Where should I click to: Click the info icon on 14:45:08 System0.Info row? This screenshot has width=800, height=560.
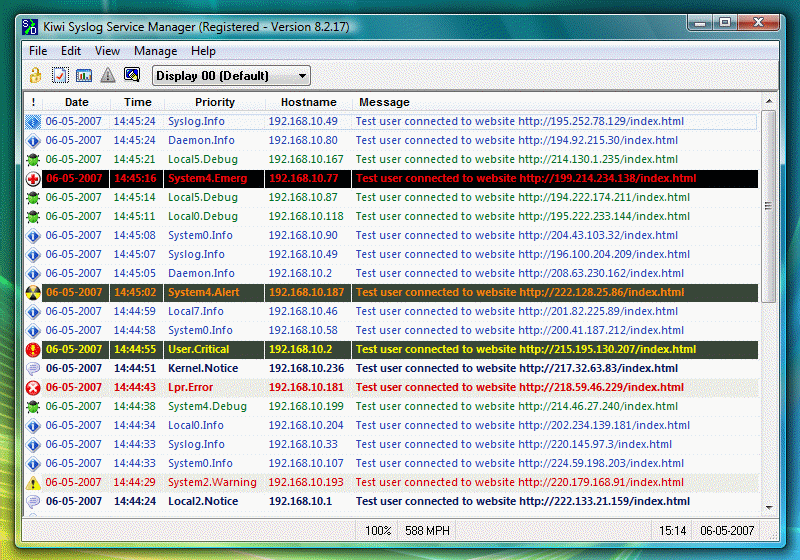click(x=33, y=236)
